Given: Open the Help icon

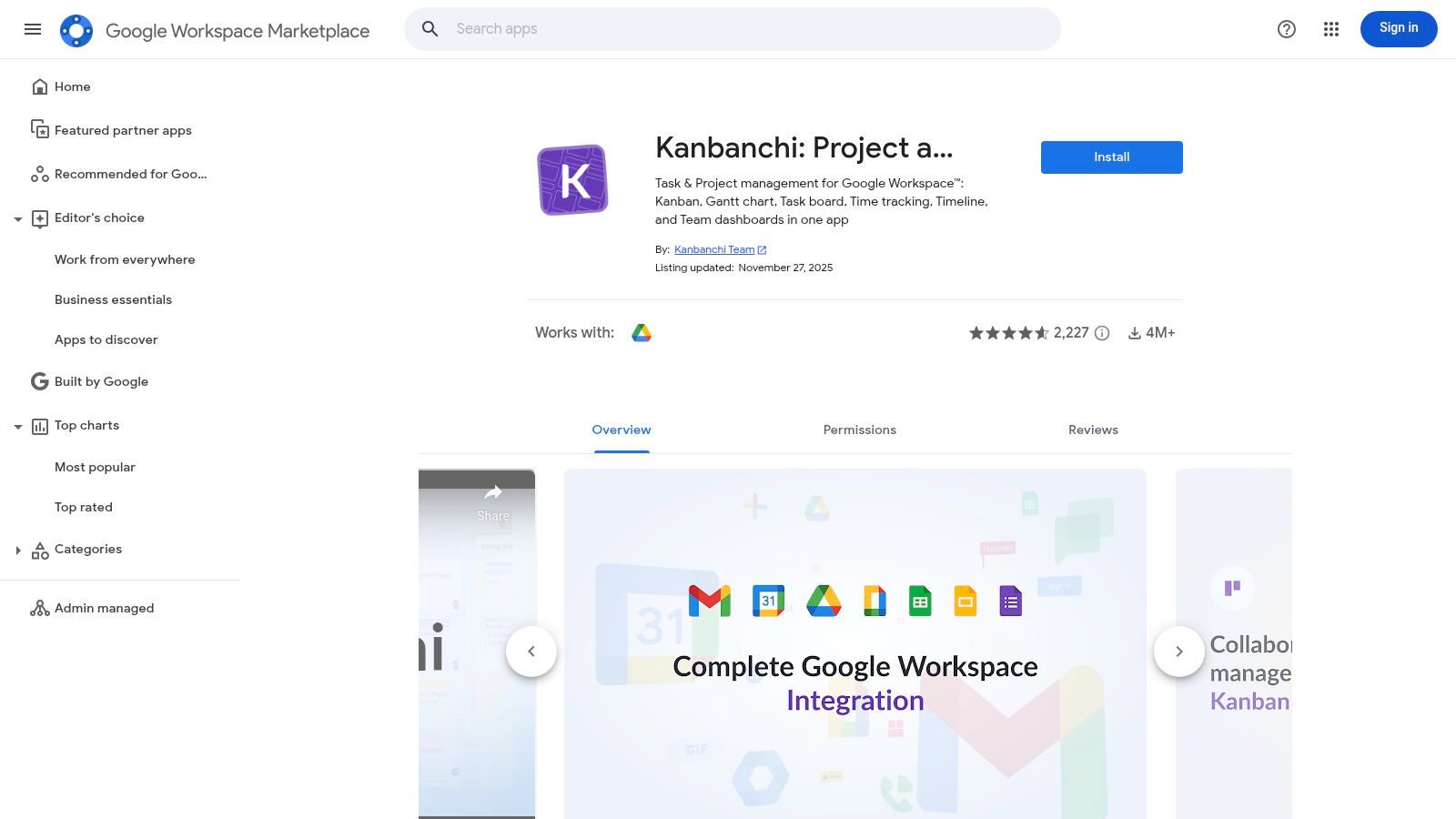Looking at the screenshot, I should (x=1286, y=29).
